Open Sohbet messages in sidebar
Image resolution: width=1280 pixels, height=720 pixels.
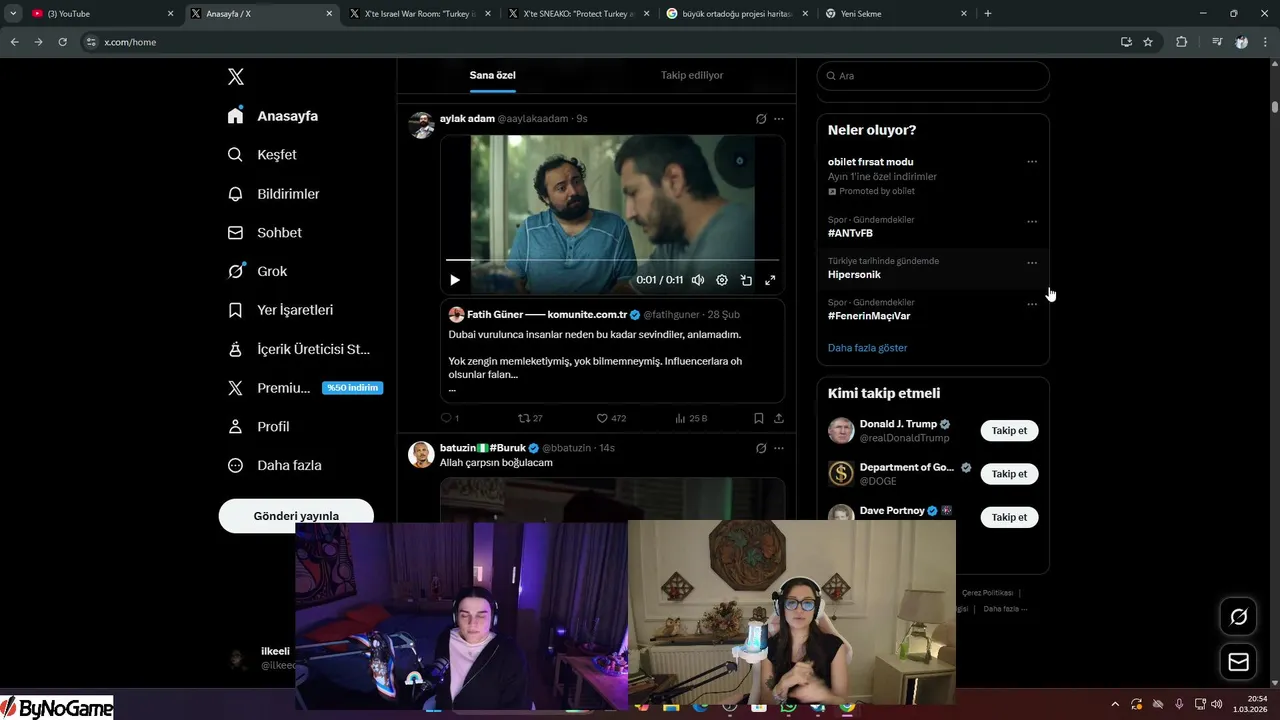point(265,232)
